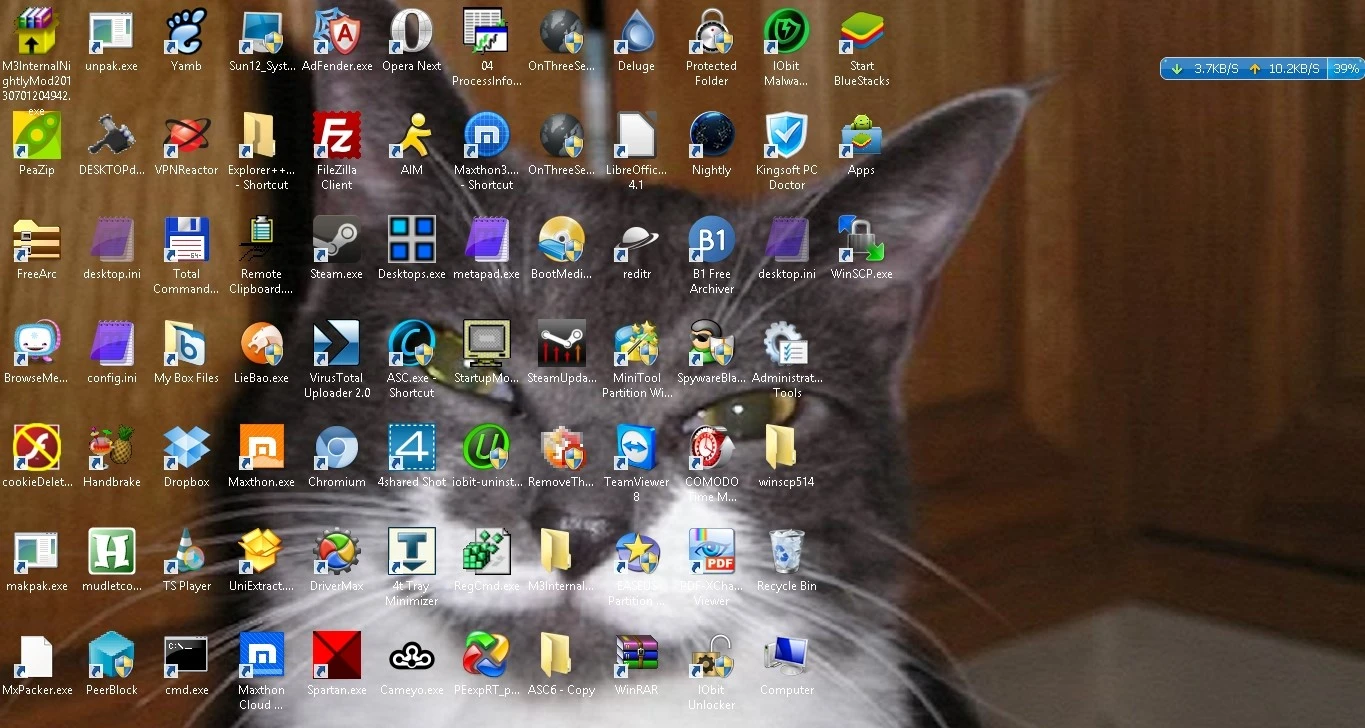This screenshot has height=728, width=1365.
Task: Open the DriverMax shortcut
Action: (x=337, y=551)
